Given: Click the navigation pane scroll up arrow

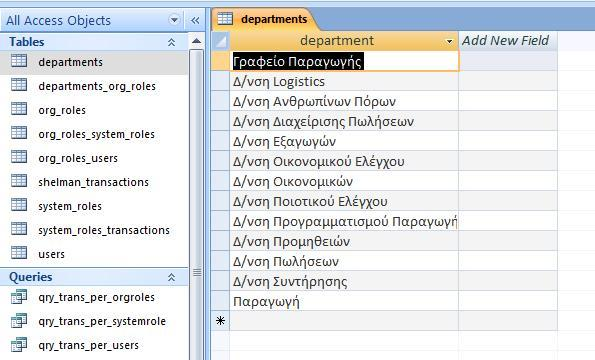Looking at the screenshot, I should pyautogui.click(x=197, y=41).
